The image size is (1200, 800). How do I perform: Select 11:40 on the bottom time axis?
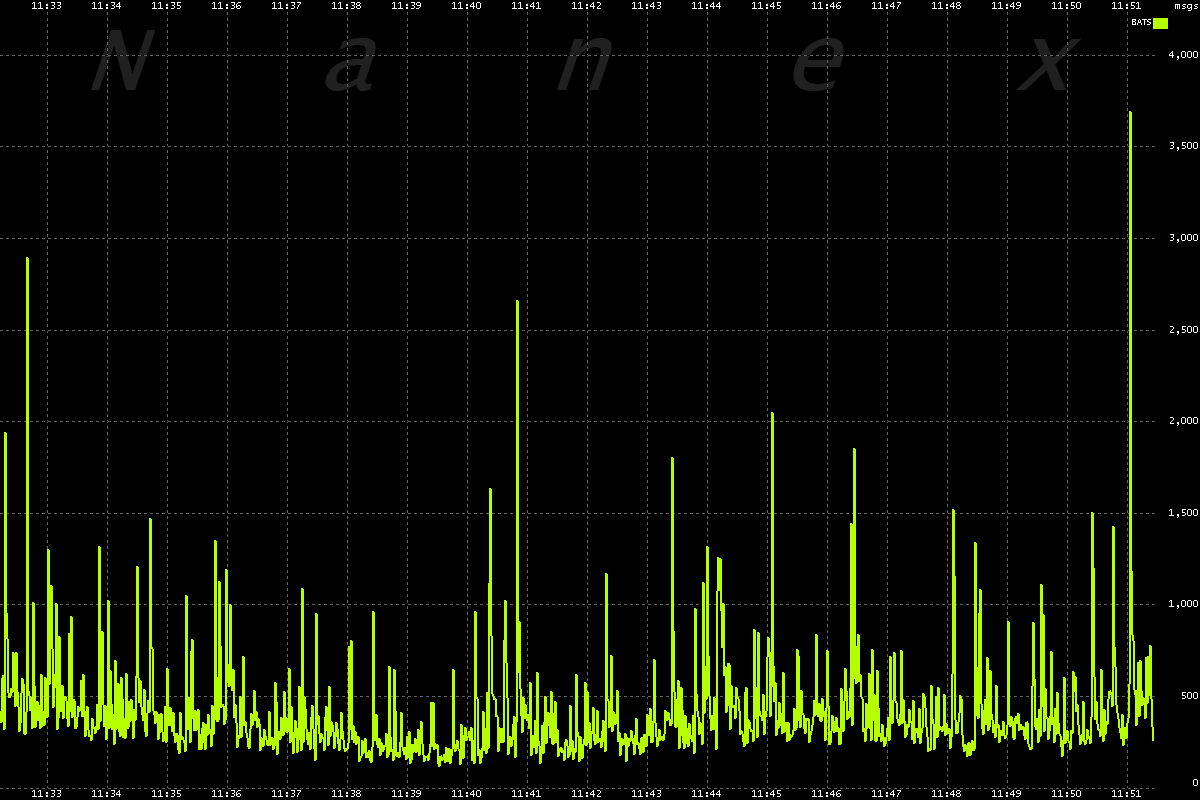[x=466, y=793]
